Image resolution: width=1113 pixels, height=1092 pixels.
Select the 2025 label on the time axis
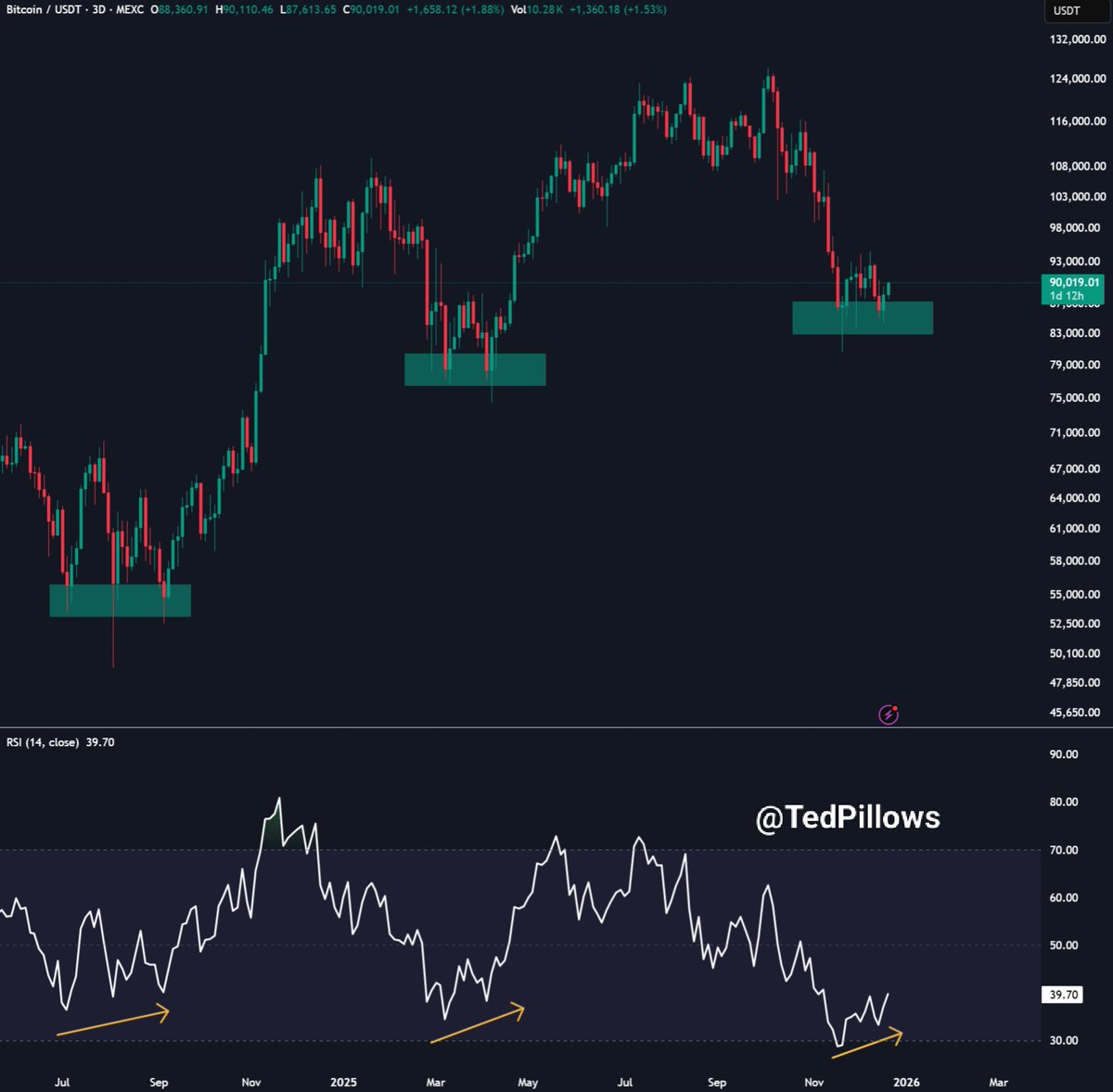click(343, 1082)
